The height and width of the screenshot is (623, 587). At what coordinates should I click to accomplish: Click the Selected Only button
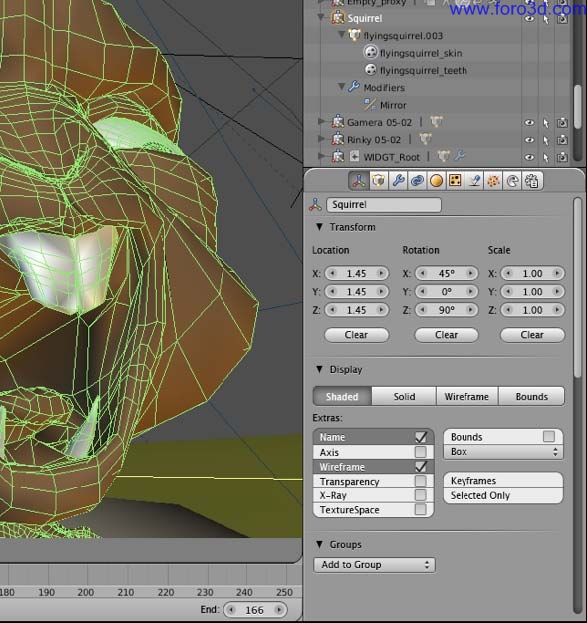(503, 495)
